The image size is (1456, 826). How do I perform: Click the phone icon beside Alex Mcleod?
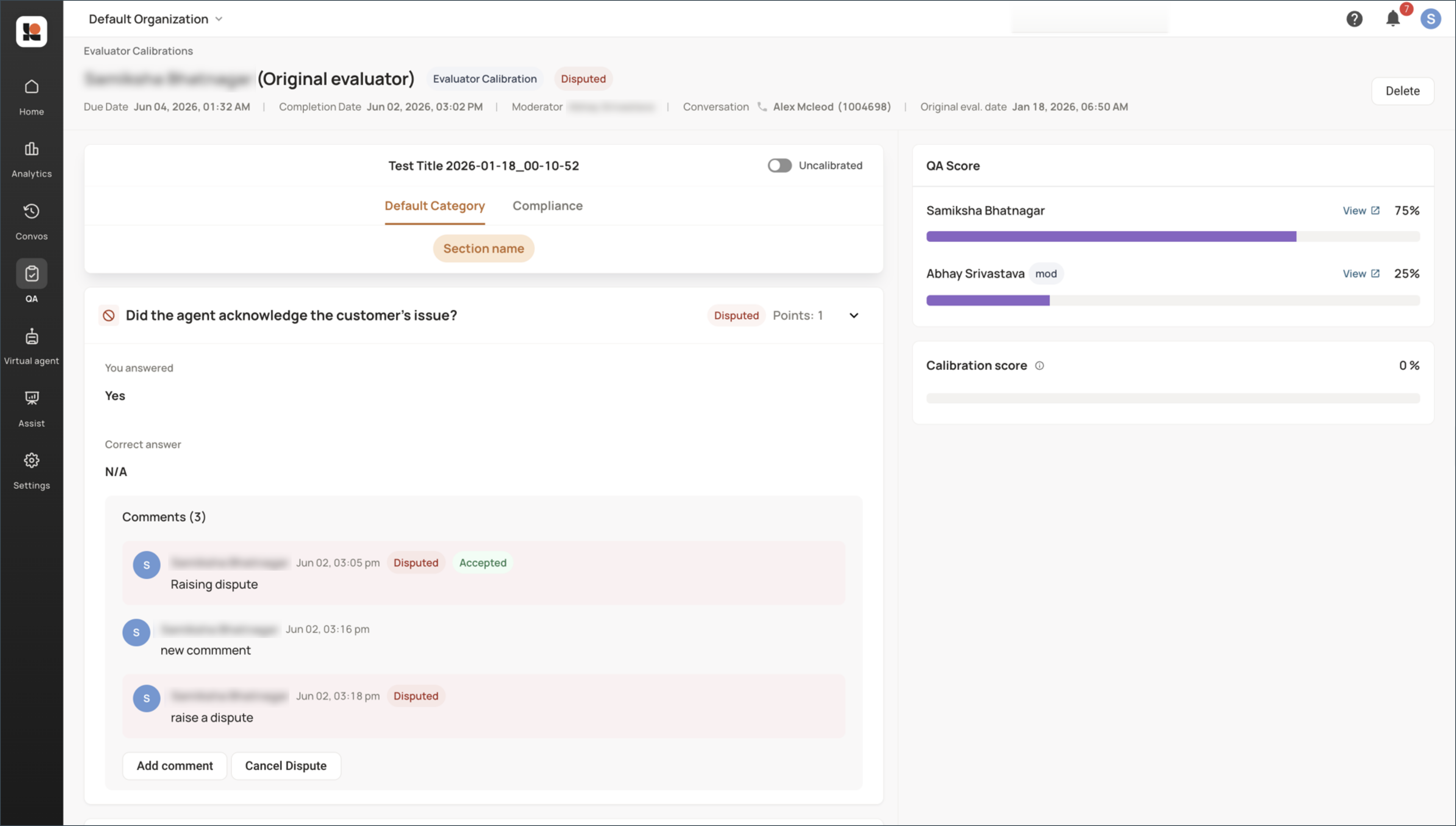click(x=762, y=106)
